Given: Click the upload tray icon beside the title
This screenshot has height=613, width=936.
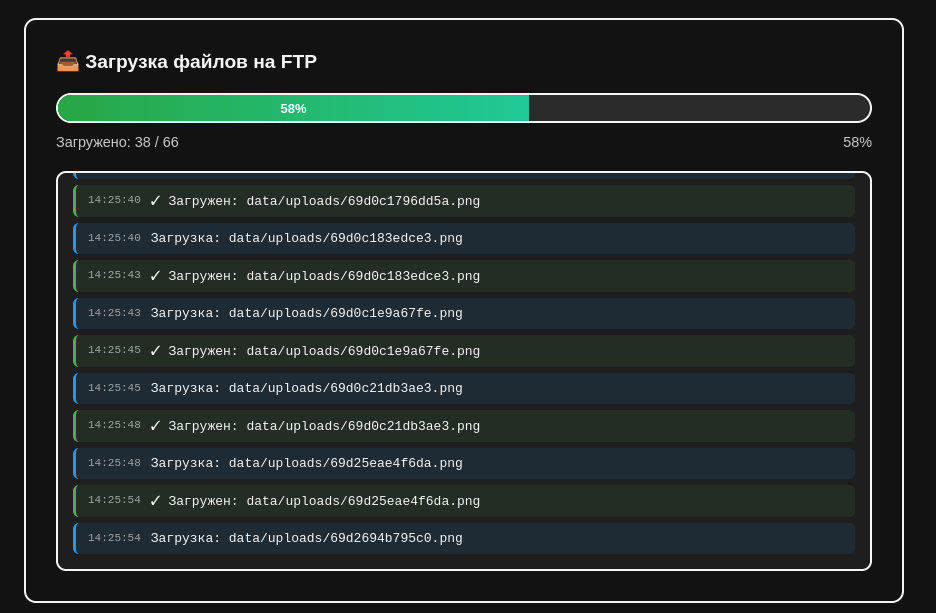Looking at the screenshot, I should pos(68,61).
